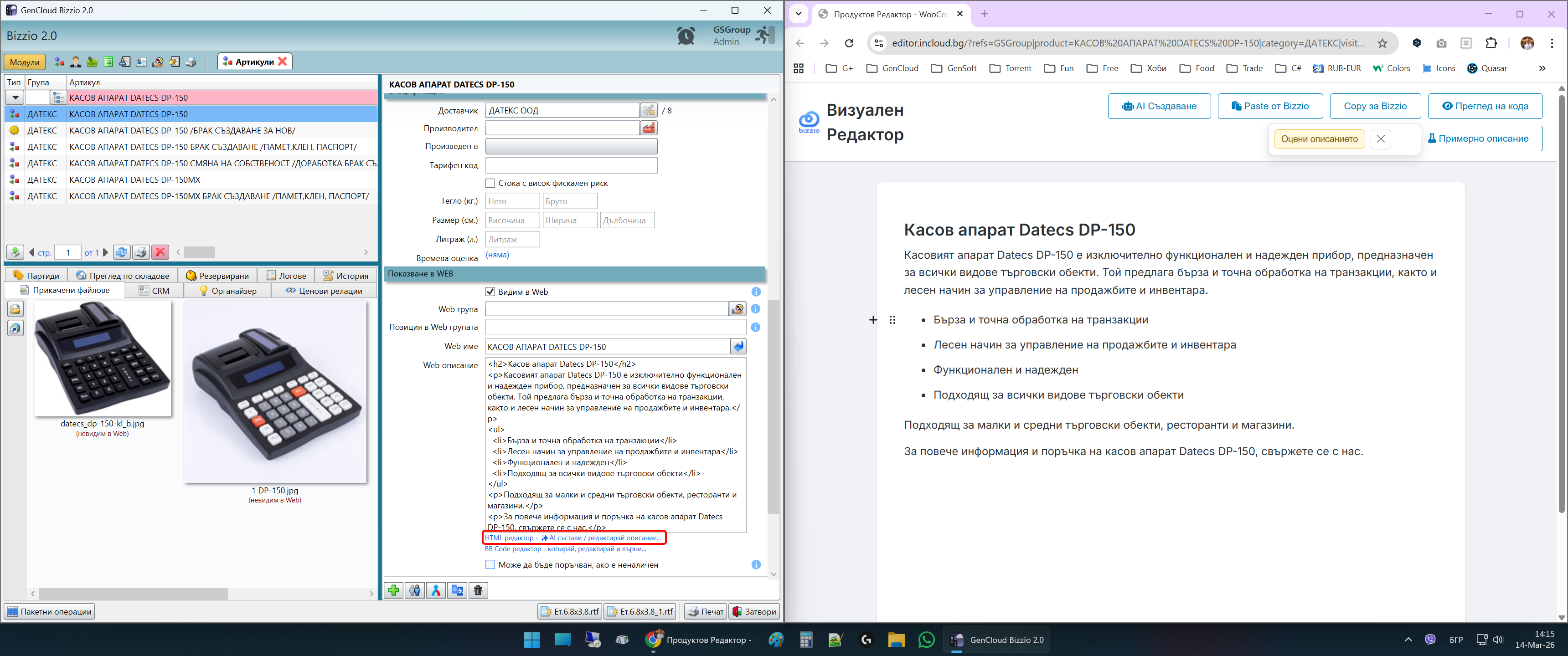Expand the Произведен в combo box
Image resolution: width=1568 pixels, height=656 pixels.
[571, 147]
